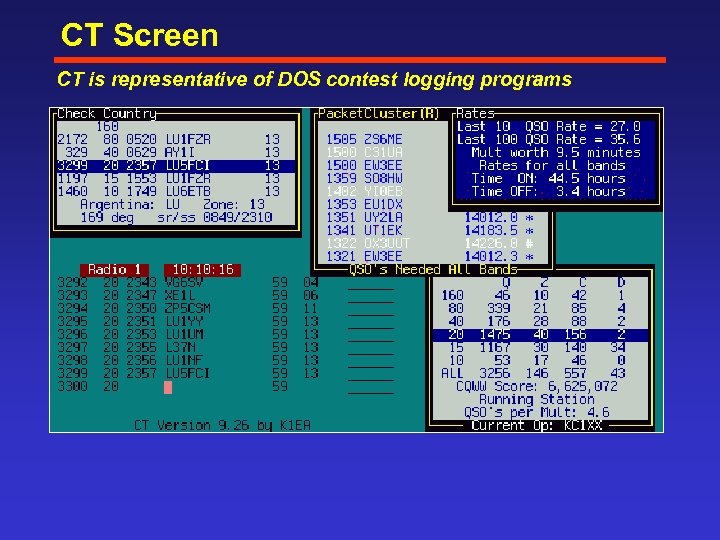The image size is (720, 540).
Task: Select highlighted 3299 LU5FCI row in Check Country
Action: coord(176,165)
